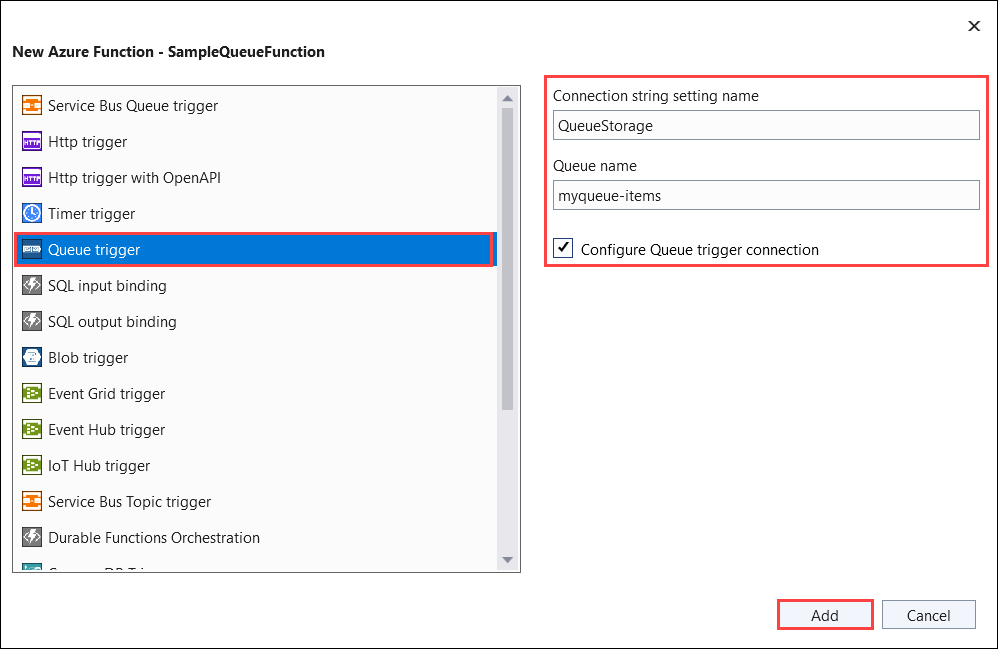
Task: Click the Cancel button
Action: click(x=929, y=615)
